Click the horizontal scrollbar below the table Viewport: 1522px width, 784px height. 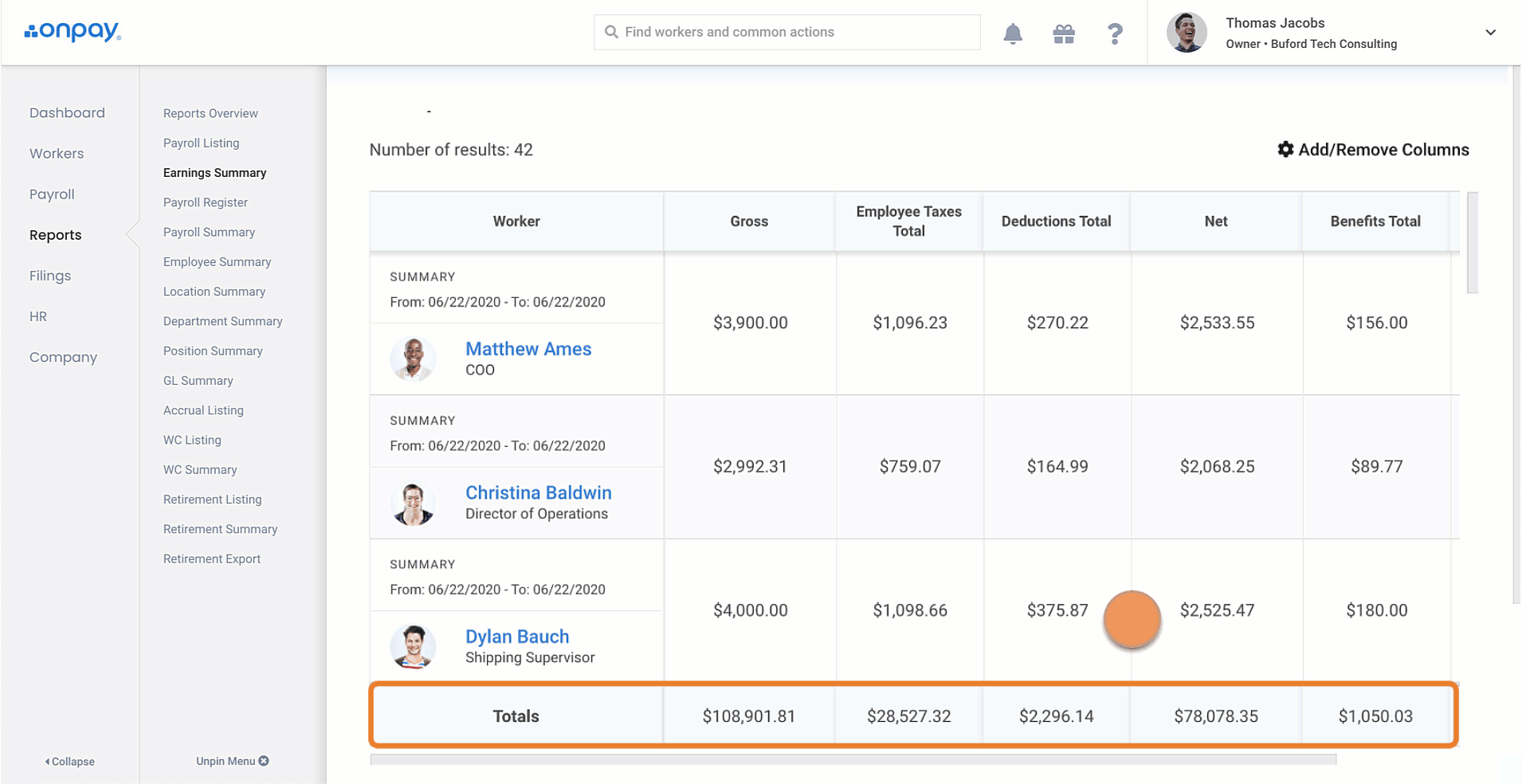853,760
